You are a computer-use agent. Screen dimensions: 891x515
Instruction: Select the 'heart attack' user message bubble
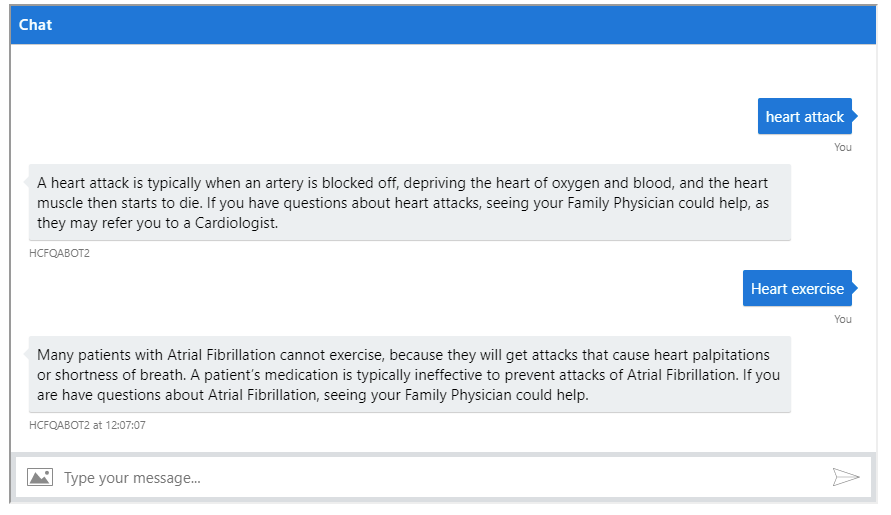coord(805,117)
